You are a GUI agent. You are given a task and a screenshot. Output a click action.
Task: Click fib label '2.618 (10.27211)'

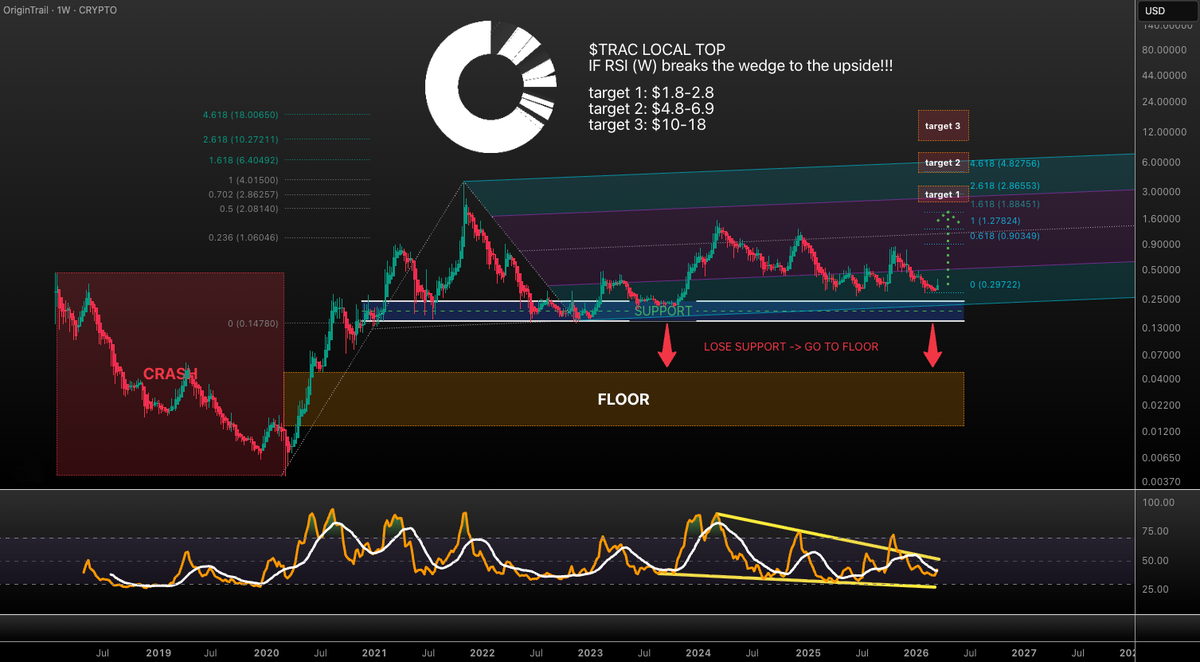click(239, 139)
